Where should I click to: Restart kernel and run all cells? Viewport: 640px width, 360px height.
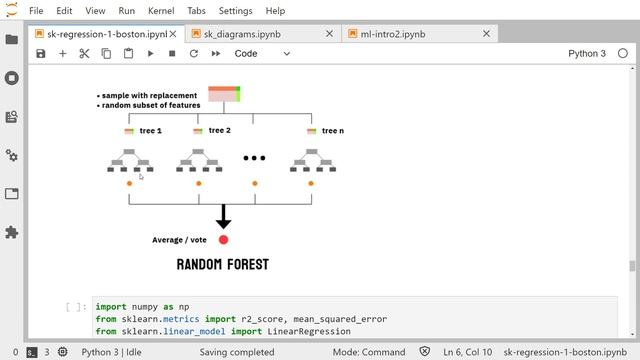[x=216, y=53]
